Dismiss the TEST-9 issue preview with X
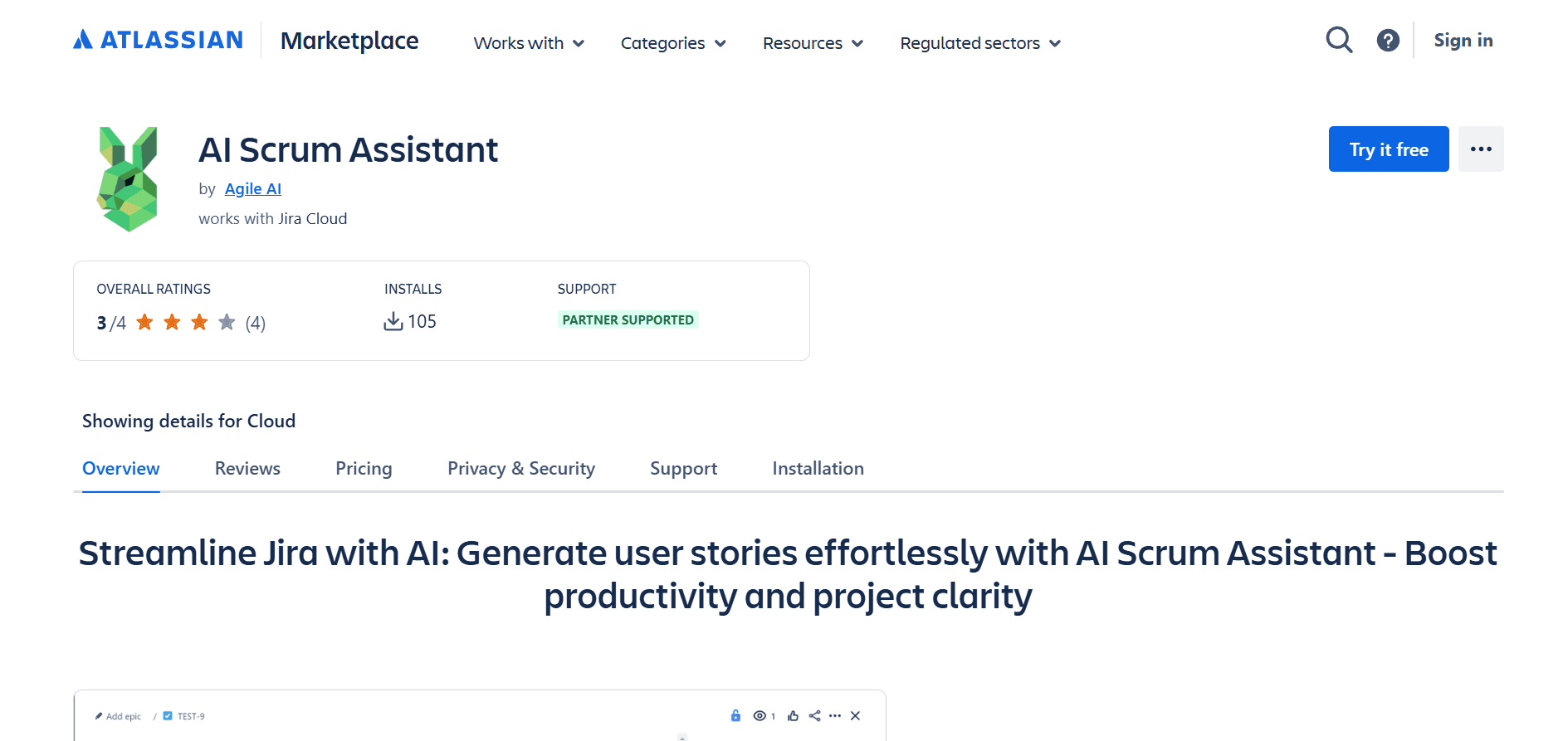 tap(856, 715)
